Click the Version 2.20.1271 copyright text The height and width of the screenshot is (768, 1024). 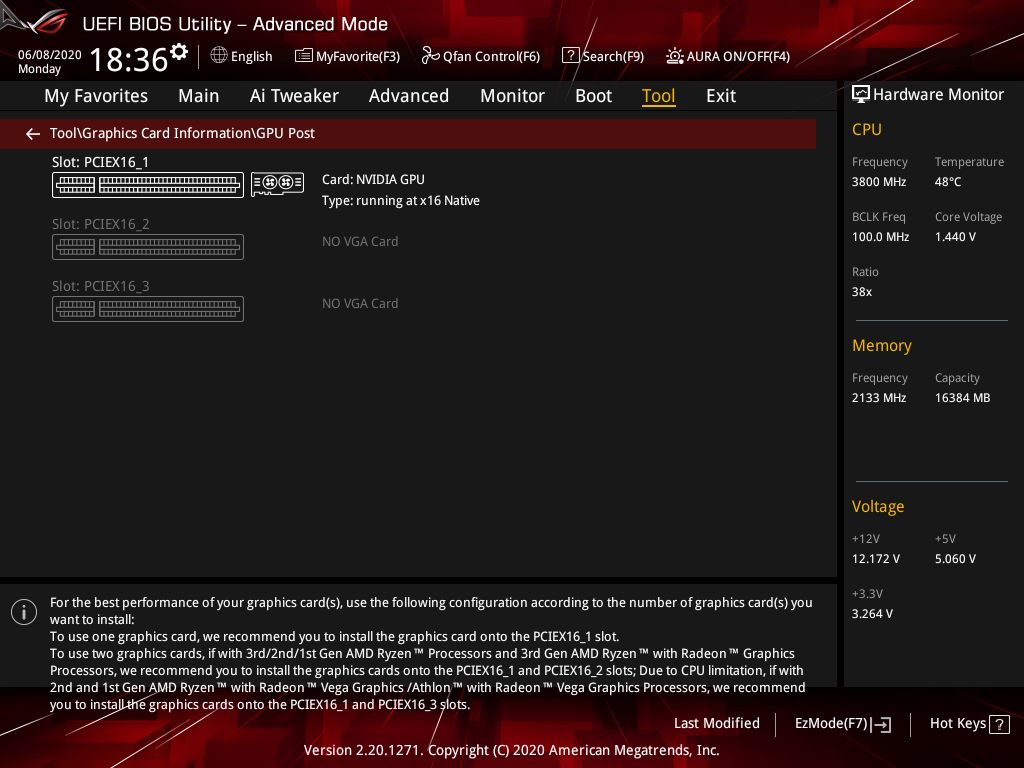[511, 750]
